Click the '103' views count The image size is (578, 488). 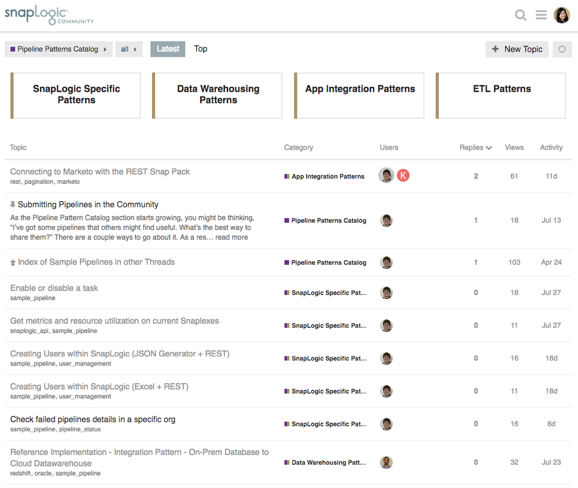[x=514, y=262]
